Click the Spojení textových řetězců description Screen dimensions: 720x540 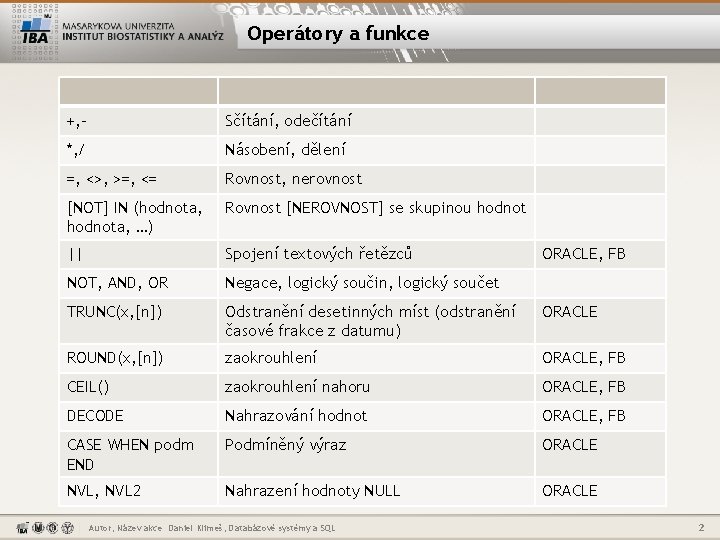tap(318, 254)
